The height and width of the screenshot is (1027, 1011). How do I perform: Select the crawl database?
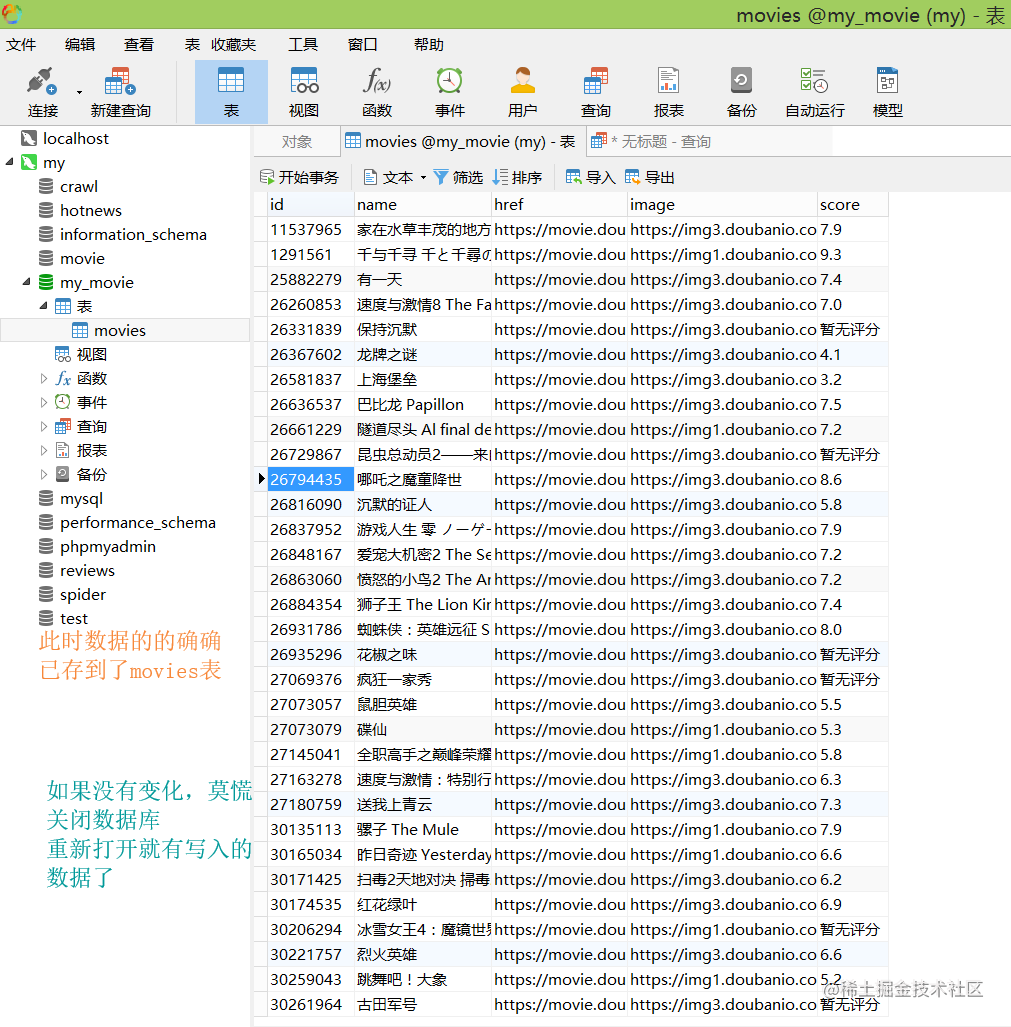tap(79, 187)
